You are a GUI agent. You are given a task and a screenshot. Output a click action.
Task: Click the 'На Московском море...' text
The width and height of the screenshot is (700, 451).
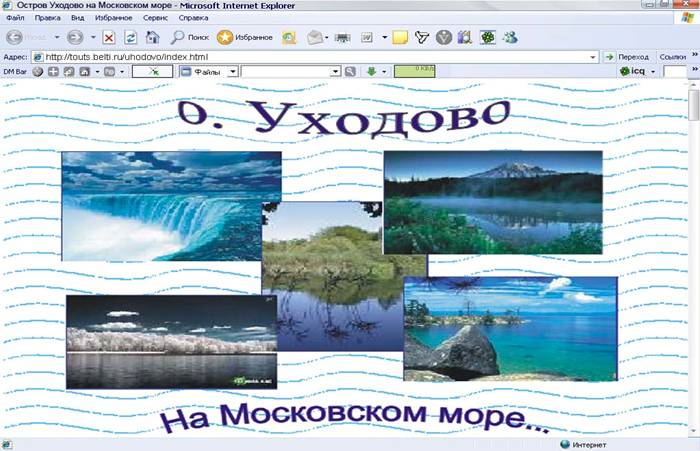pos(355,418)
